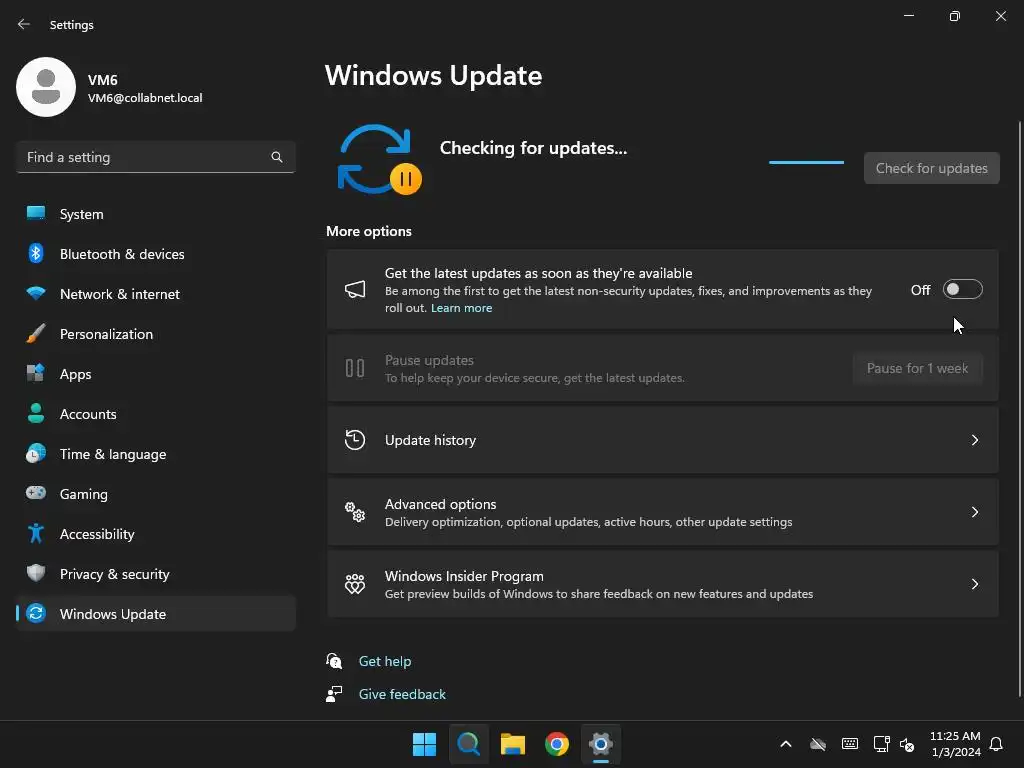Click the Time & language globe-clock icon
Viewport: 1024px width, 768px height.
[x=36, y=453]
